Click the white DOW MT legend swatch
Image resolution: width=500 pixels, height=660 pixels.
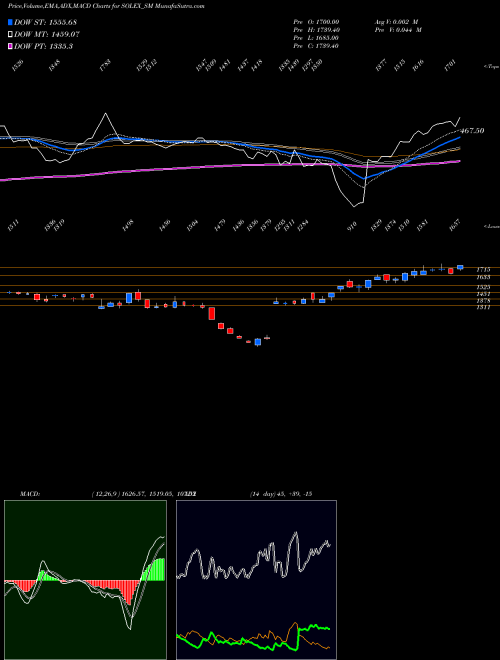pos(11,34)
